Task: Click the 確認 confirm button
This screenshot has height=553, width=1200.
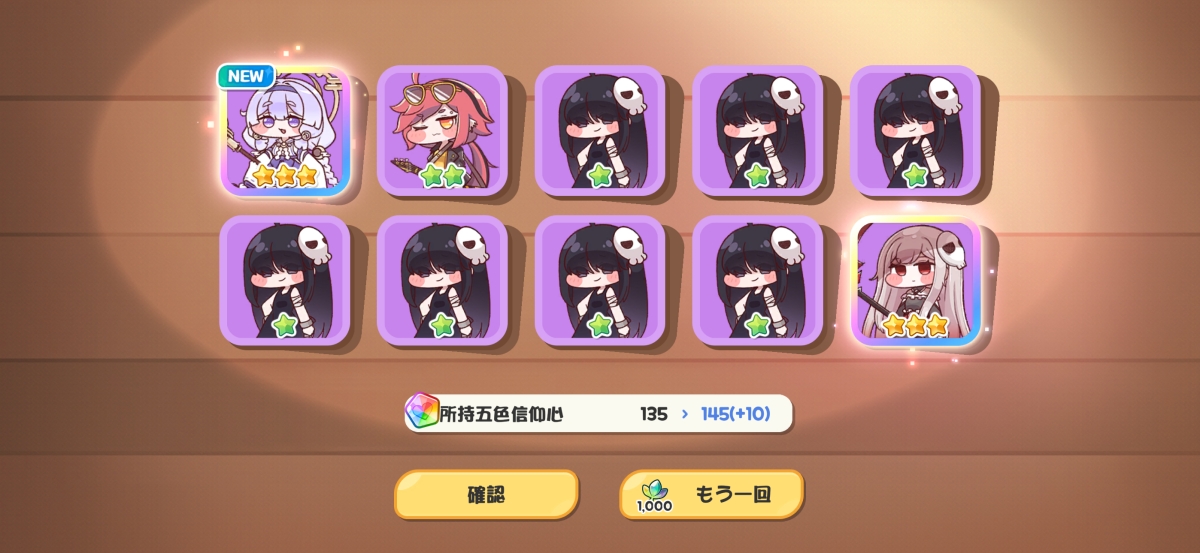Action: [x=486, y=494]
